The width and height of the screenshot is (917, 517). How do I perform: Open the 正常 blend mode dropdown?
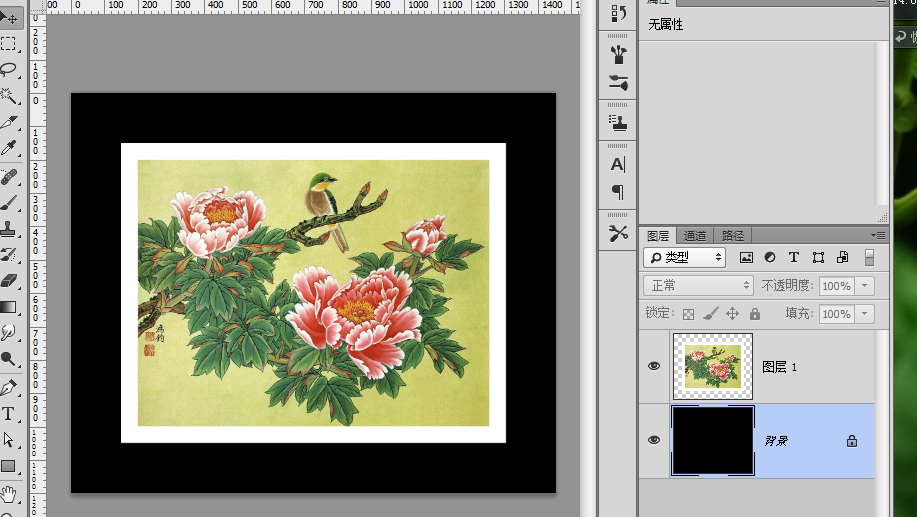698,285
